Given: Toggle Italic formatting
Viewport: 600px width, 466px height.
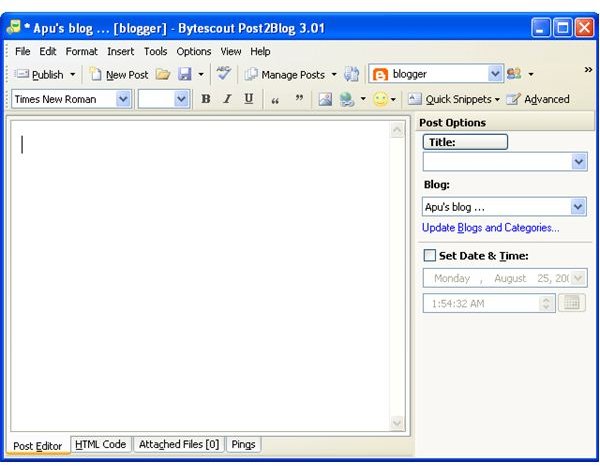Looking at the screenshot, I should click(227, 99).
